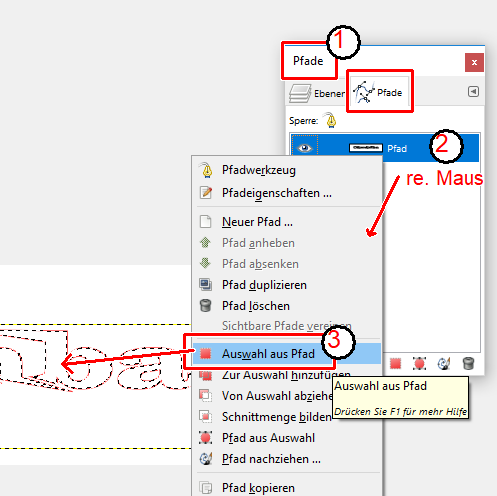The width and height of the screenshot is (497, 496).
Task: Click the delete path trash icon in panel
Action: pyautogui.click(x=468, y=363)
